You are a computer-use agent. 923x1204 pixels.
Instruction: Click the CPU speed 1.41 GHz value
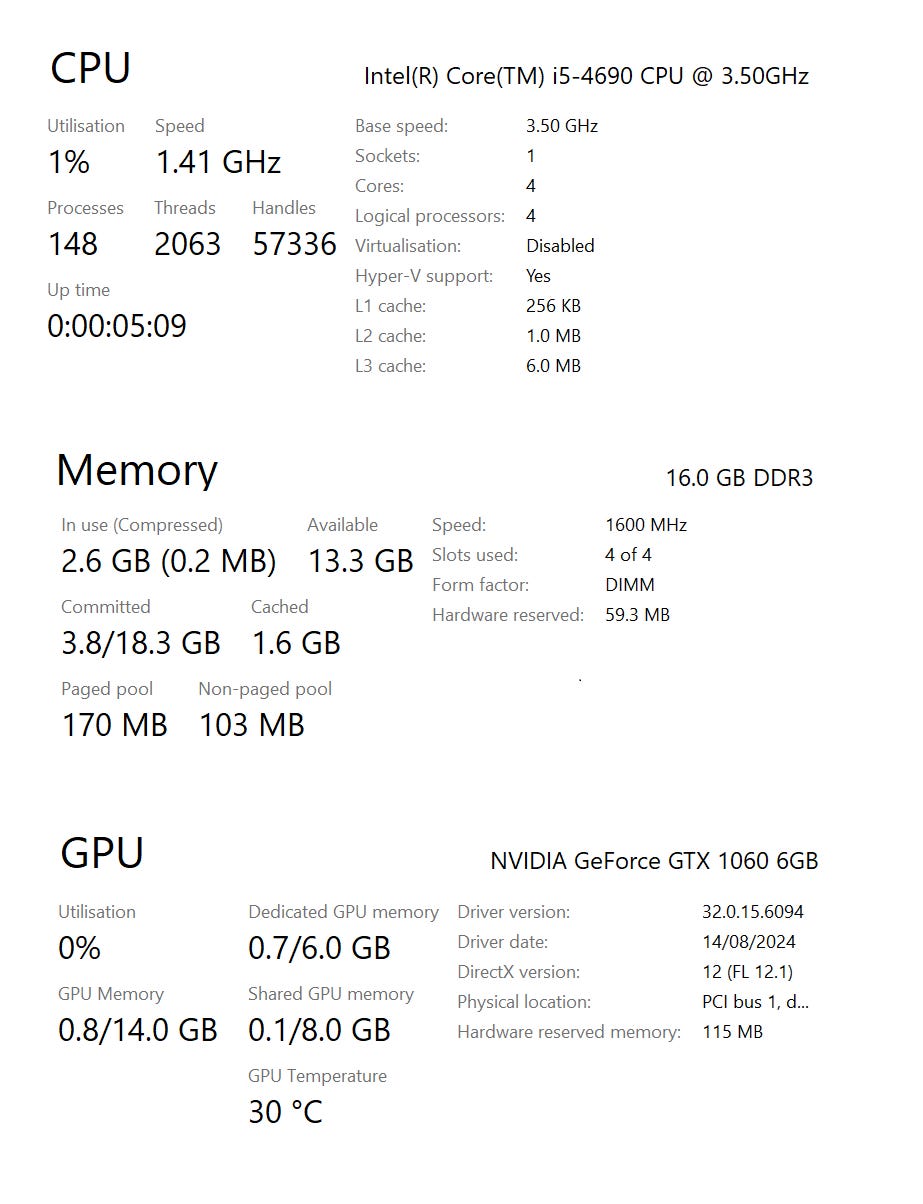pyautogui.click(x=218, y=162)
